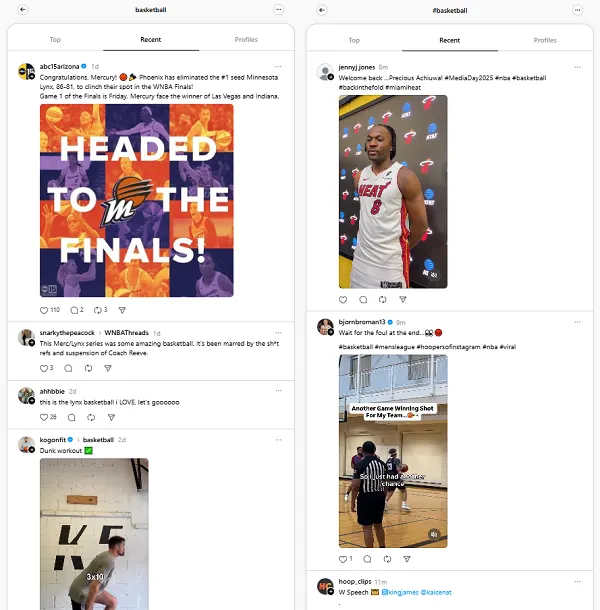Repost the jennyj.jones Miami Heat video
The image size is (600, 610).
pyautogui.click(x=382, y=300)
